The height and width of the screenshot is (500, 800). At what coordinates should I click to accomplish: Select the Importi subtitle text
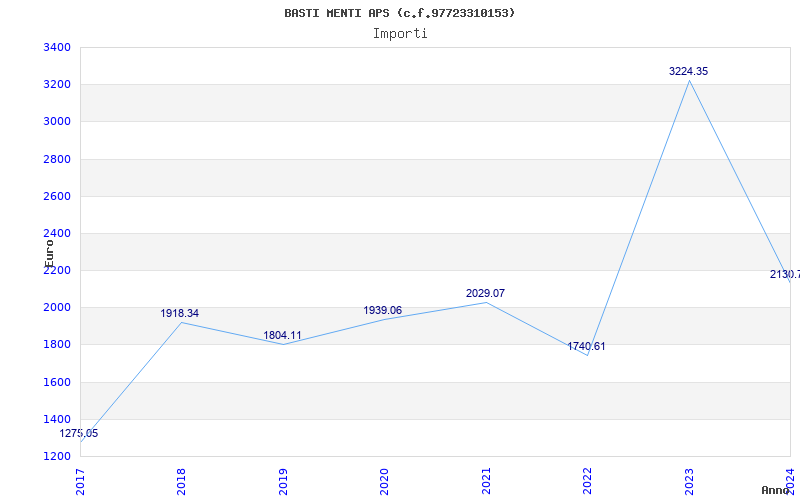click(400, 33)
